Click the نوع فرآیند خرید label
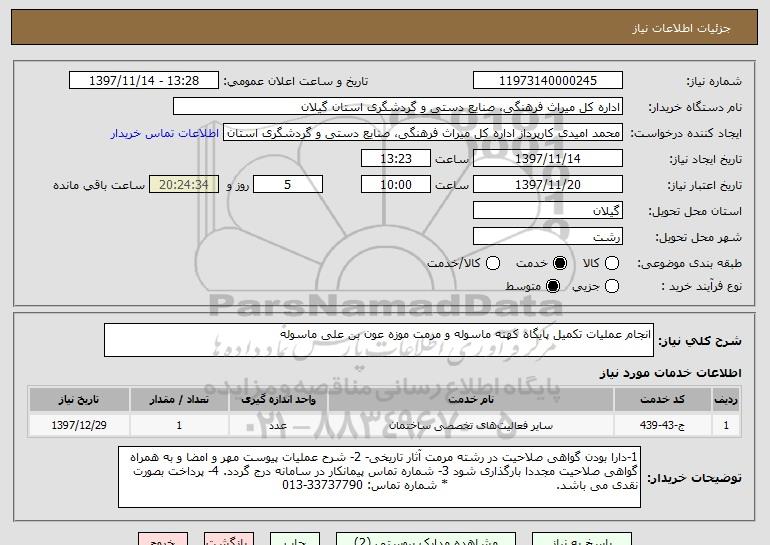The image size is (770, 545). pos(701,286)
